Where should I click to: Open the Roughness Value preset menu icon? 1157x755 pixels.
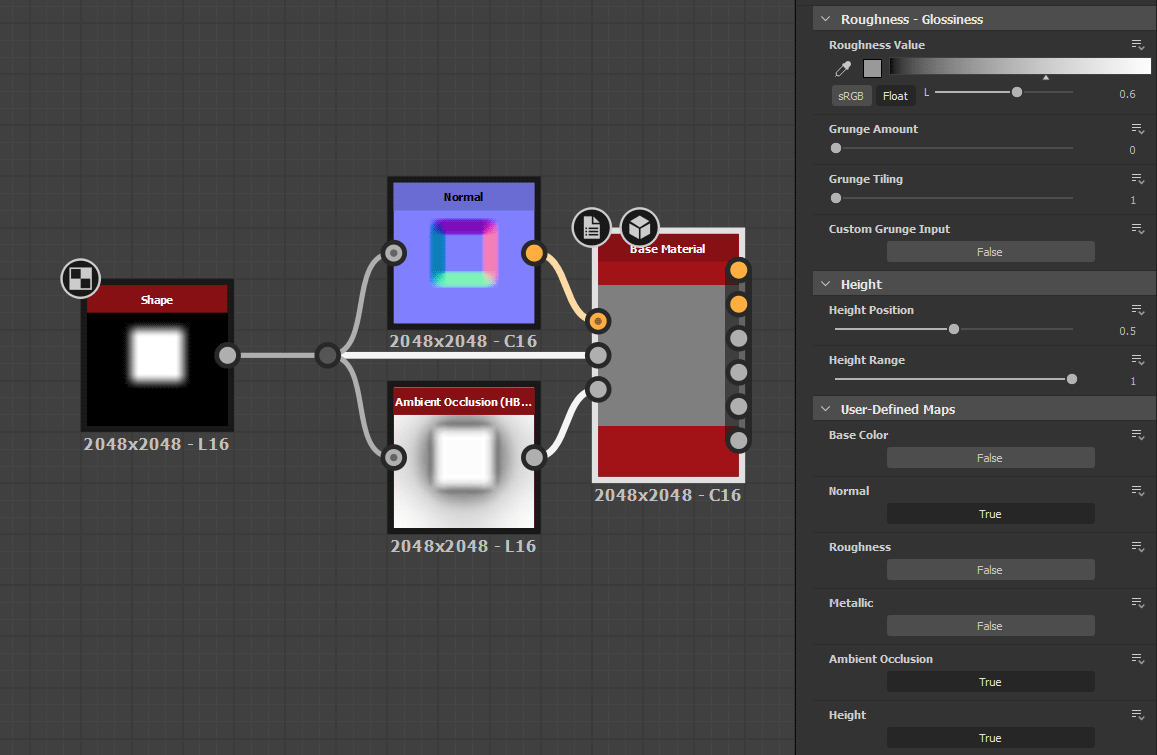pos(1137,45)
